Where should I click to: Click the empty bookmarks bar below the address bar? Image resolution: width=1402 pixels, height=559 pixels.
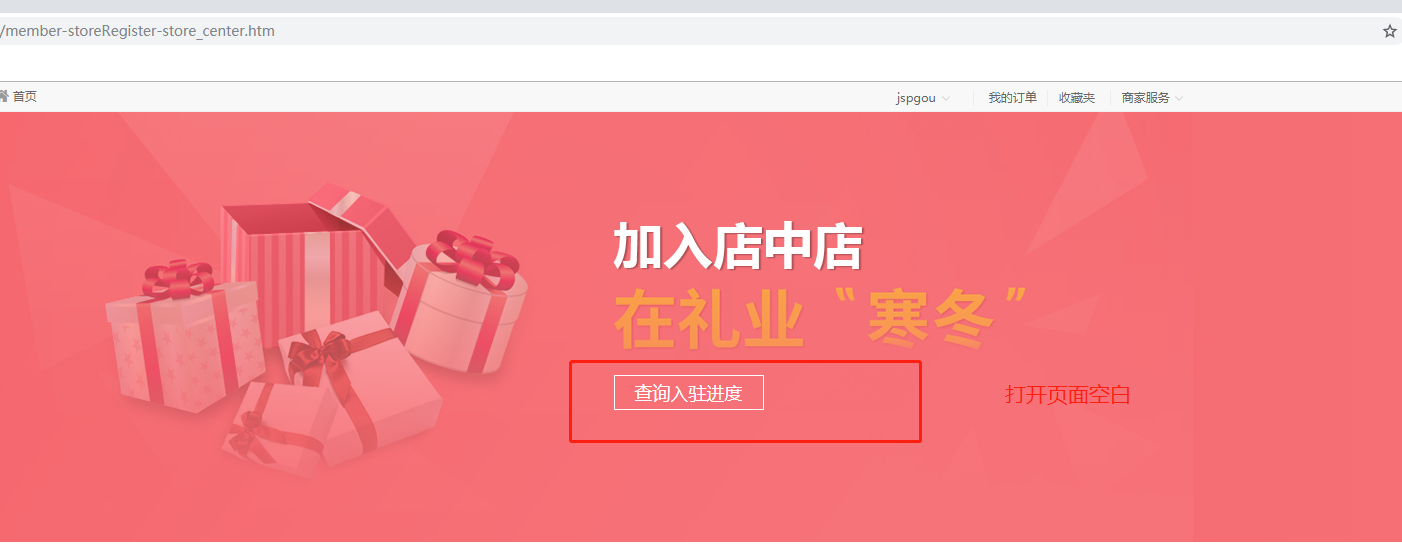[x=700, y=63]
